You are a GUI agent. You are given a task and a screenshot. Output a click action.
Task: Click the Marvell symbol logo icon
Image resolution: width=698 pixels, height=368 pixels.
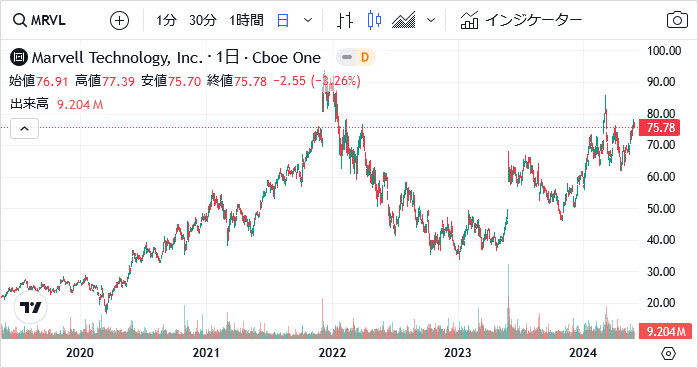coord(19,57)
